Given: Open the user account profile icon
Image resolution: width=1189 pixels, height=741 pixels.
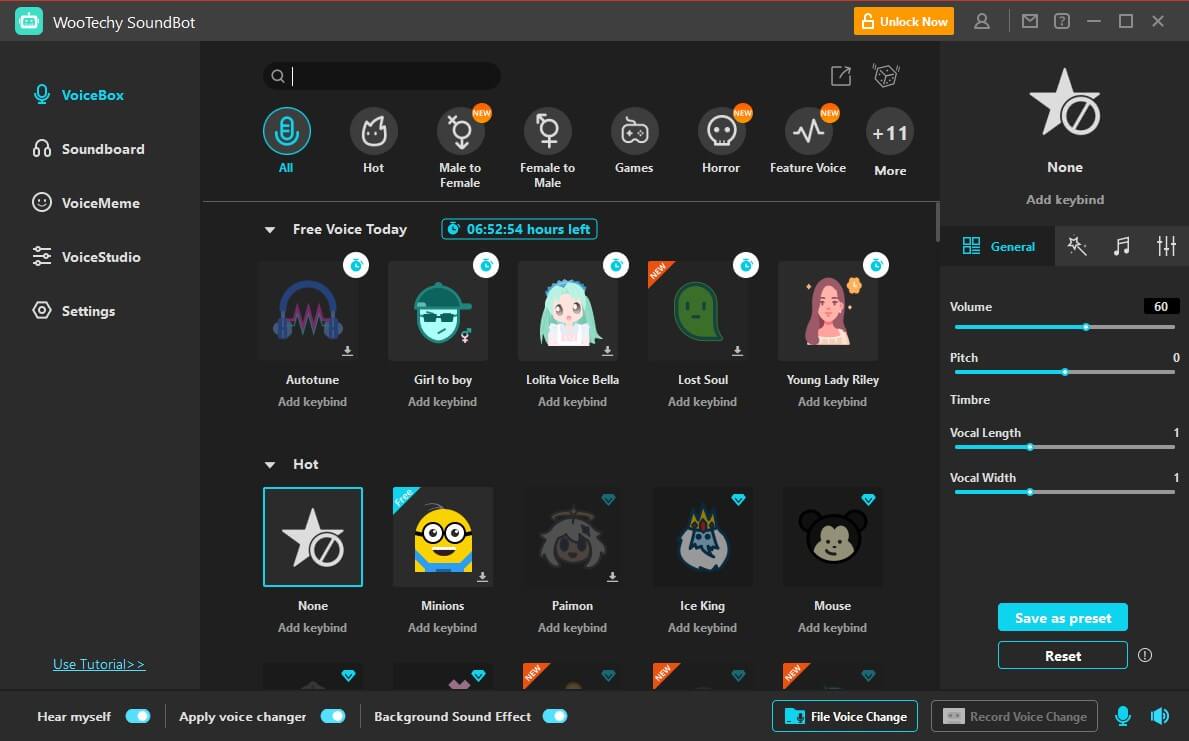Looking at the screenshot, I should click(x=982, y=21).
